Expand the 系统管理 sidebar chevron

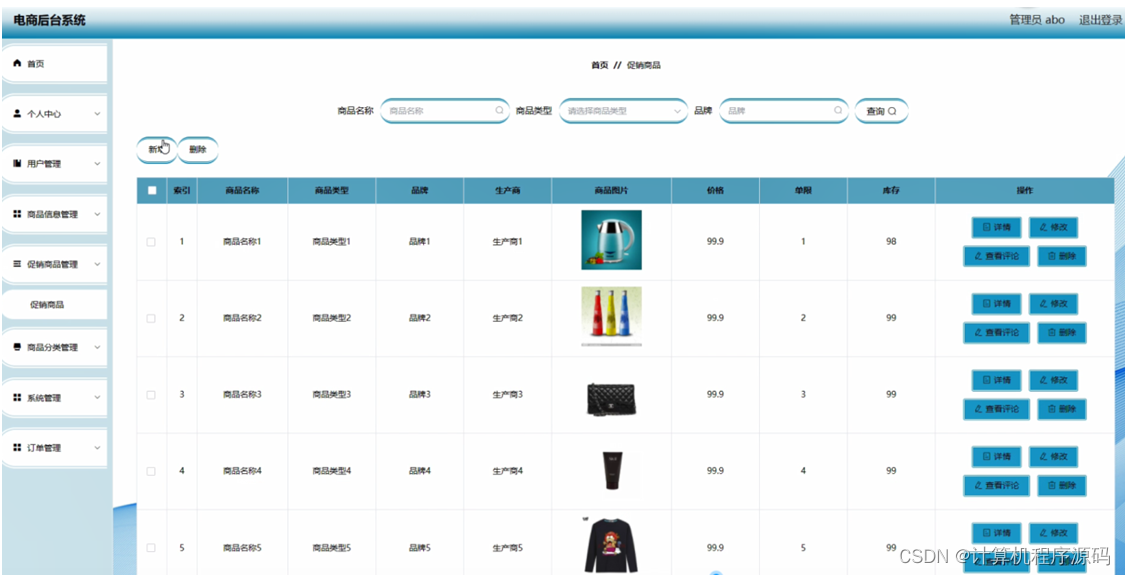tap(98, 398)
